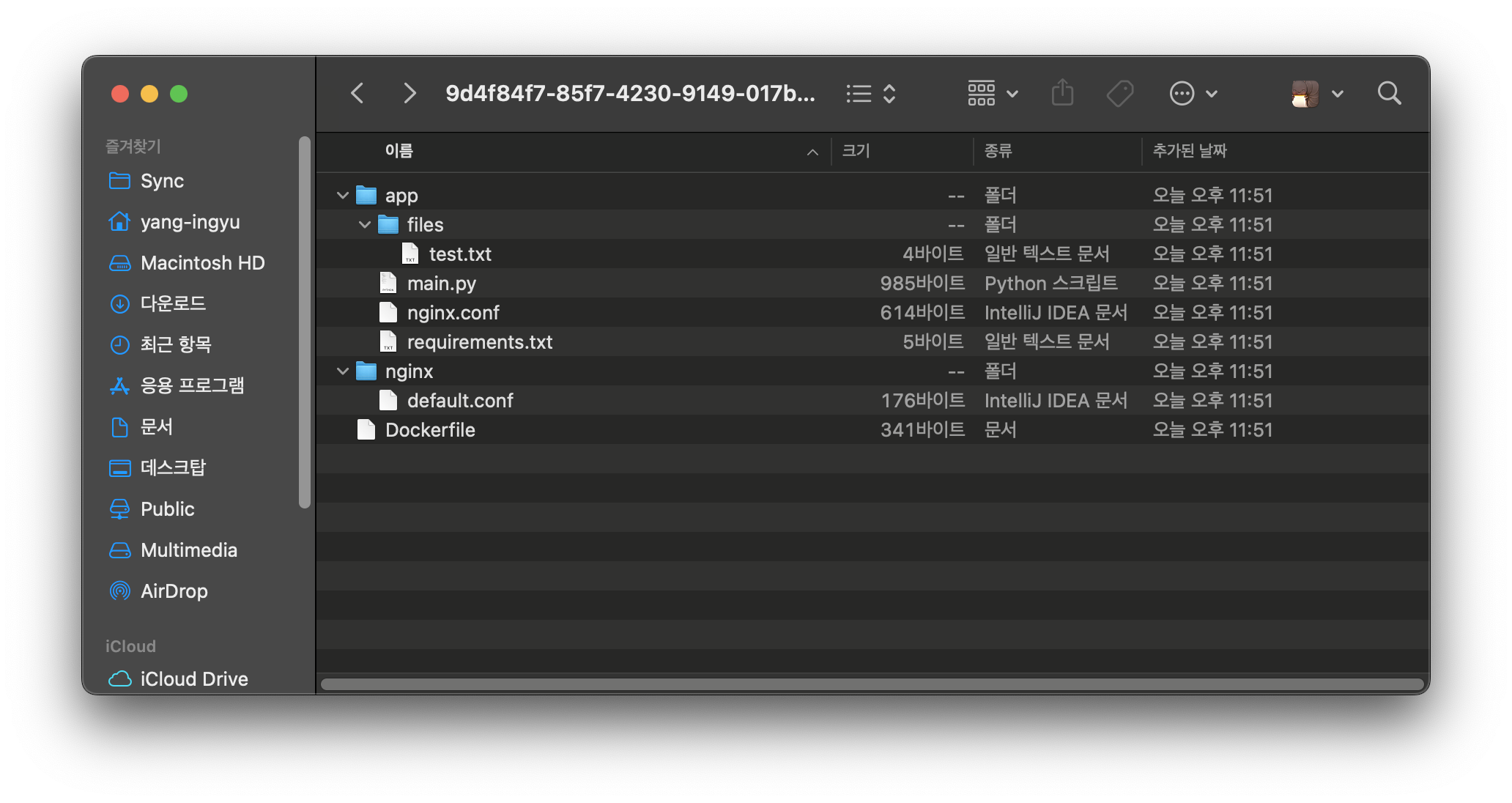Toggle the list view selector
Viewport: 1512px width, 803px height.
pos(870,93)
